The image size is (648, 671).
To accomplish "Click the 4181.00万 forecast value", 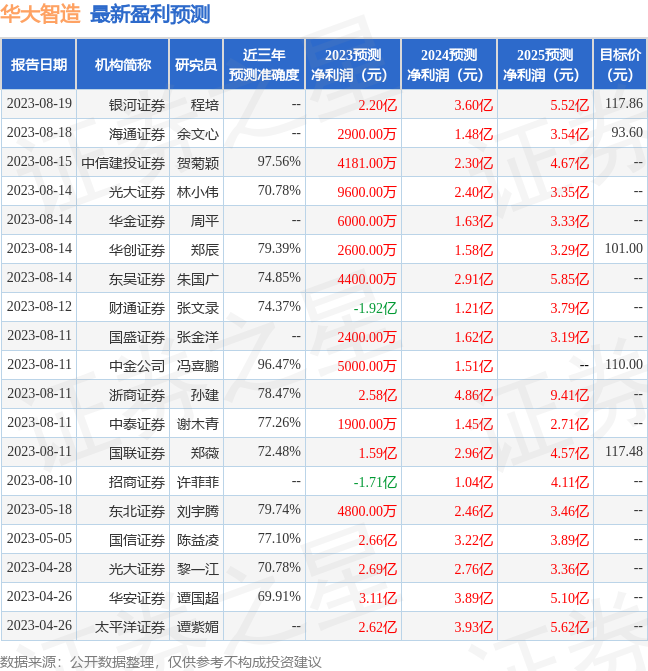I will tap(367, 163).
